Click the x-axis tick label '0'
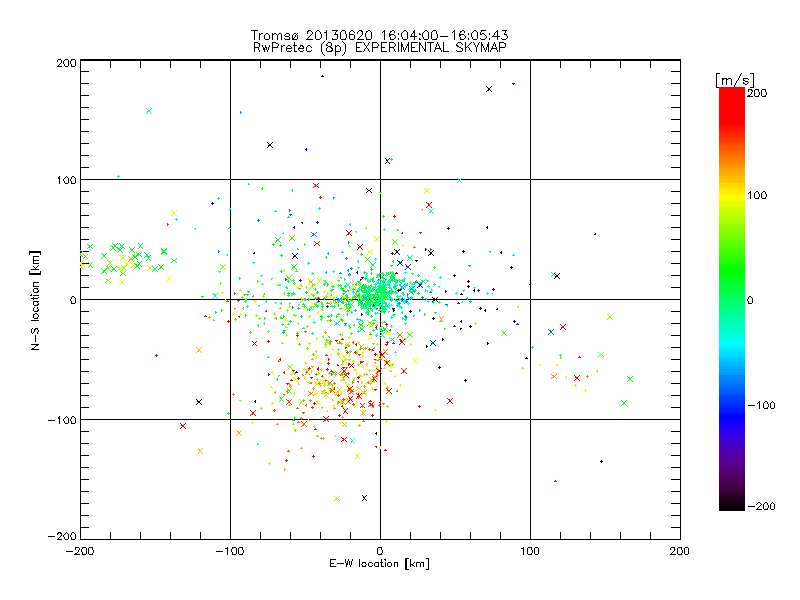This screenshot has height=600, width=800. click(380, 551)
